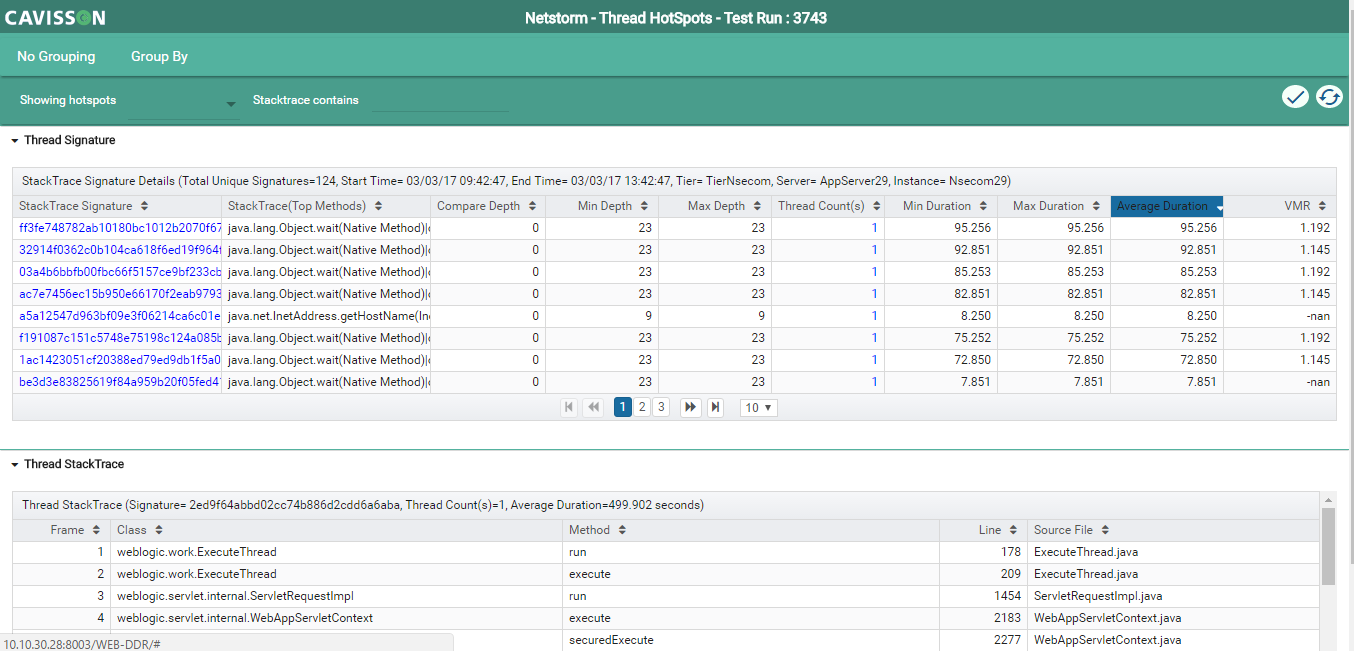This screenshot has width=1354, height=651.
Task: Click the securedExecute method cell
Action: pos(751,640)
